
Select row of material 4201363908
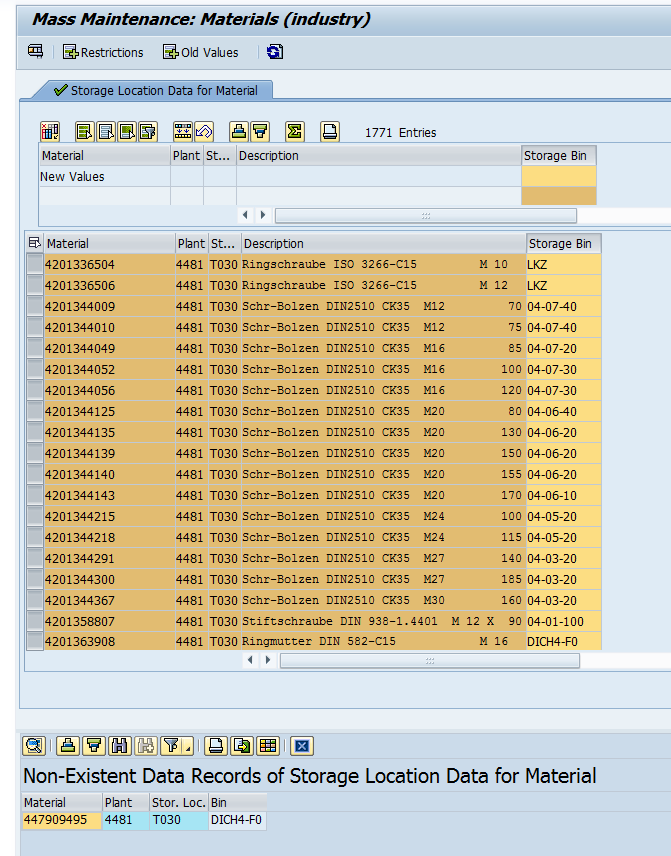35,641
